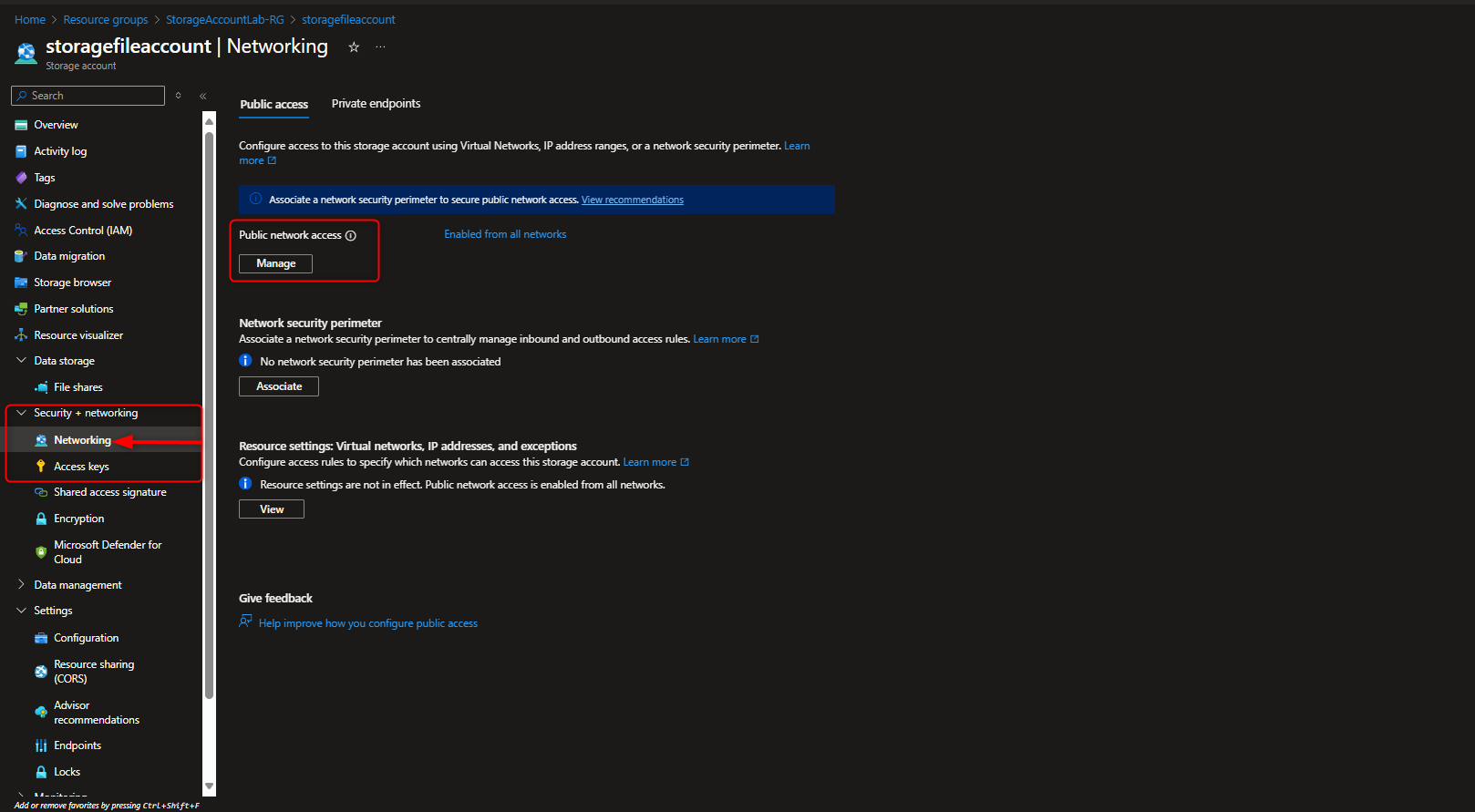The width and height of the screenshot is (1475, 812).
Task: Click the Activity log icon
Action: (21, 151)
